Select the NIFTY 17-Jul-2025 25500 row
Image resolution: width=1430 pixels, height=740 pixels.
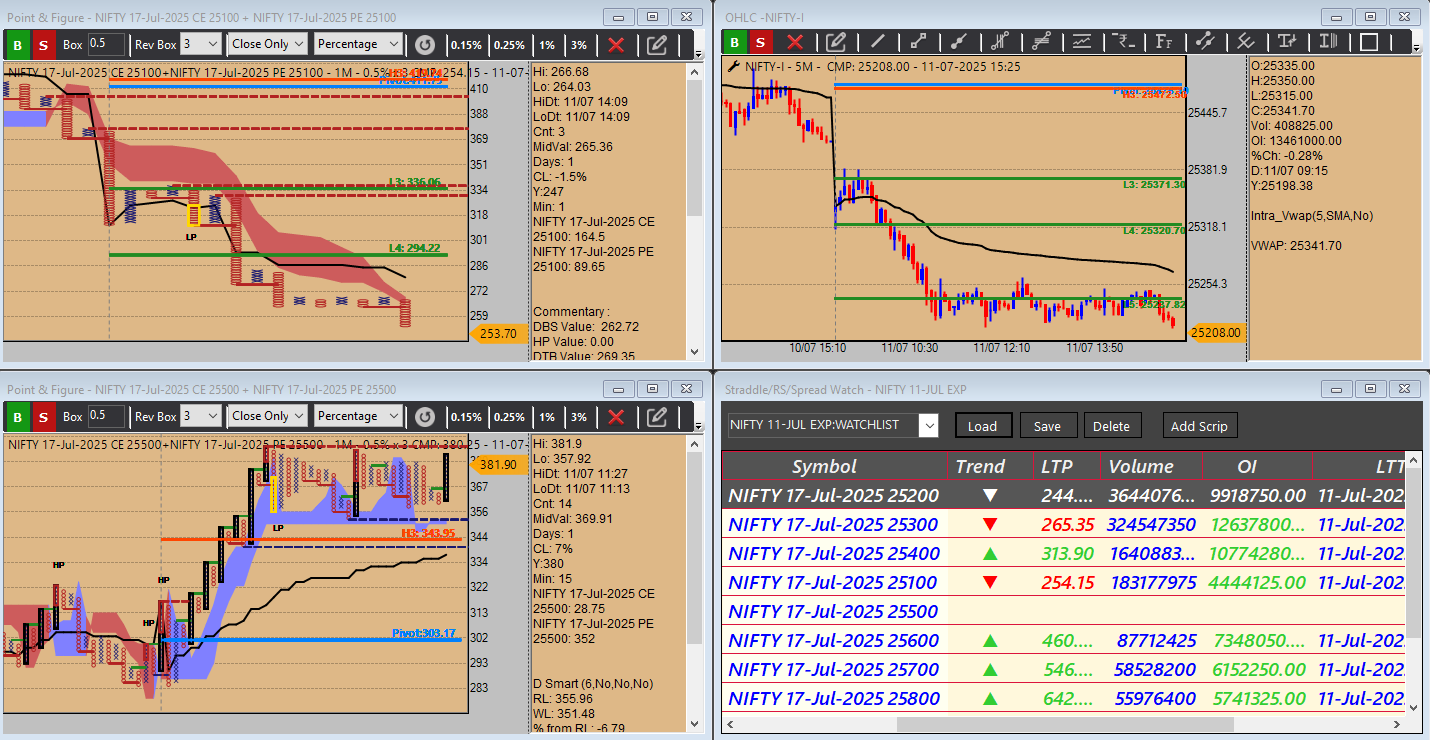click(x=1063, y=611)
